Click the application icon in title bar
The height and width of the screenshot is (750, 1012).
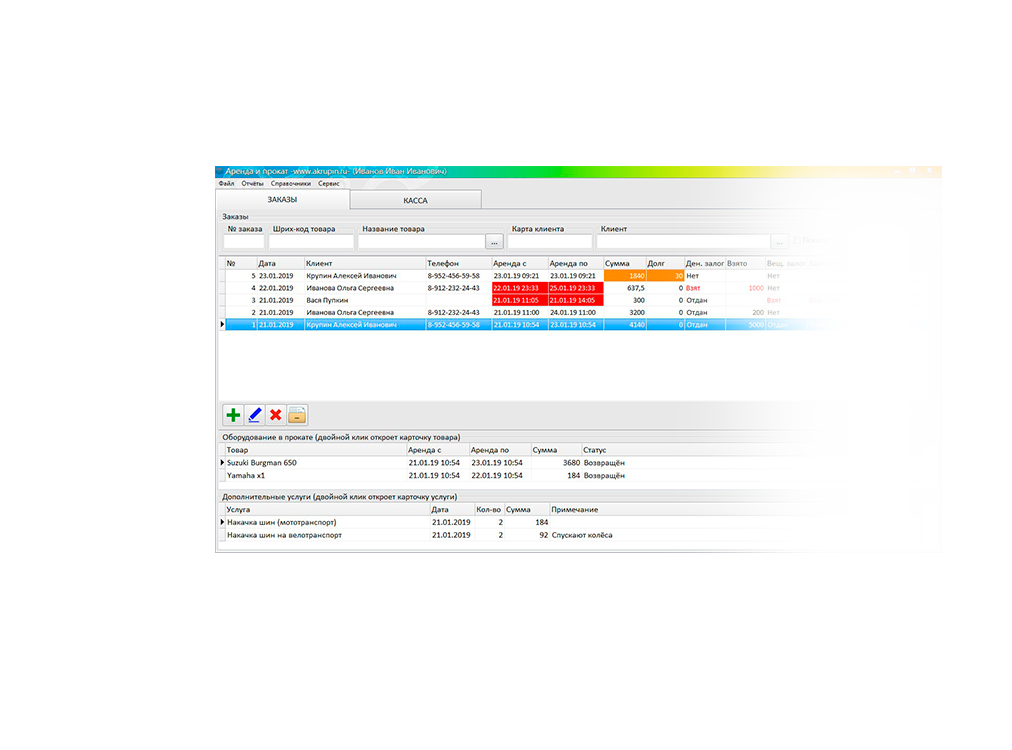tap(220, 172)
